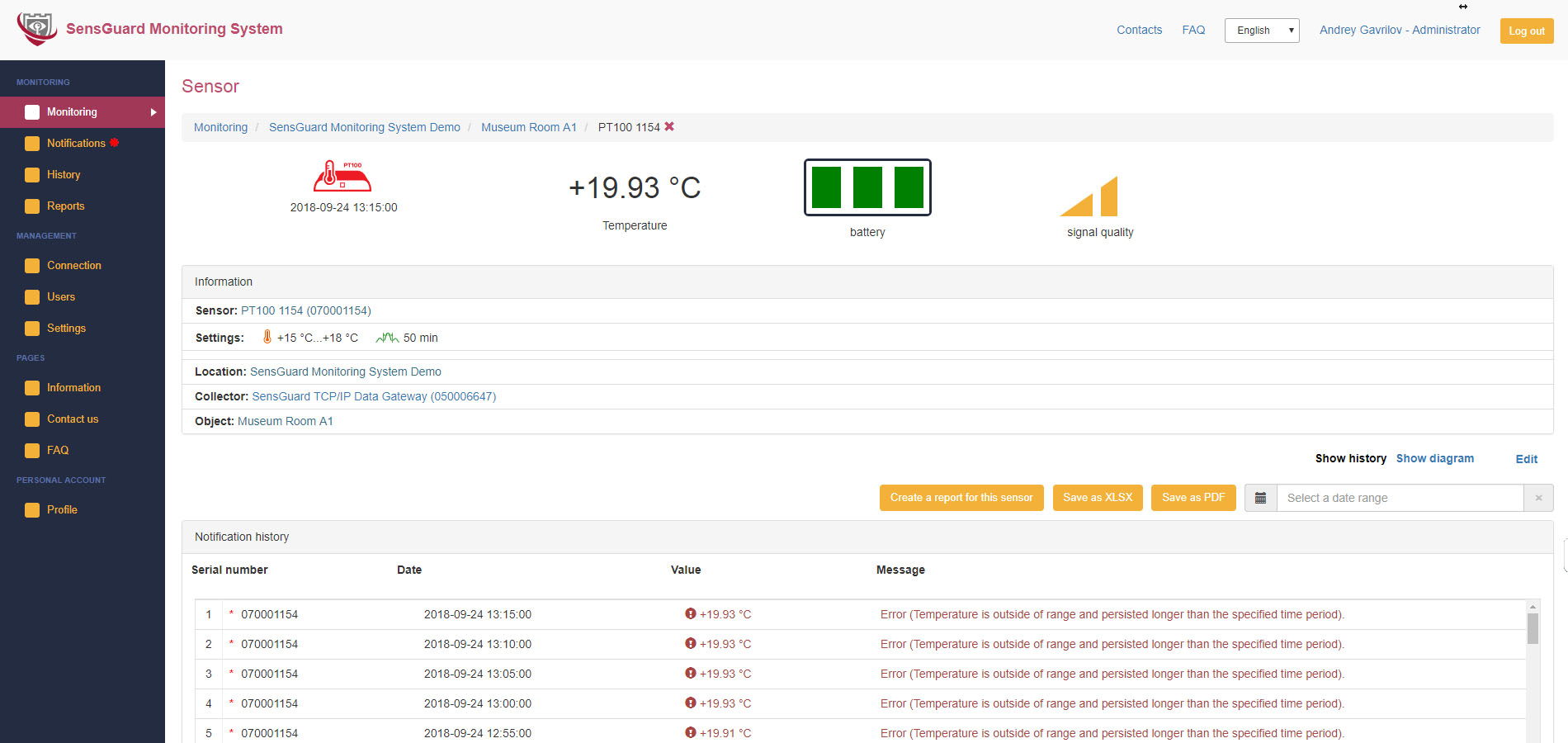
Task: Clear the selected date range
Action: pos(1538,497)
